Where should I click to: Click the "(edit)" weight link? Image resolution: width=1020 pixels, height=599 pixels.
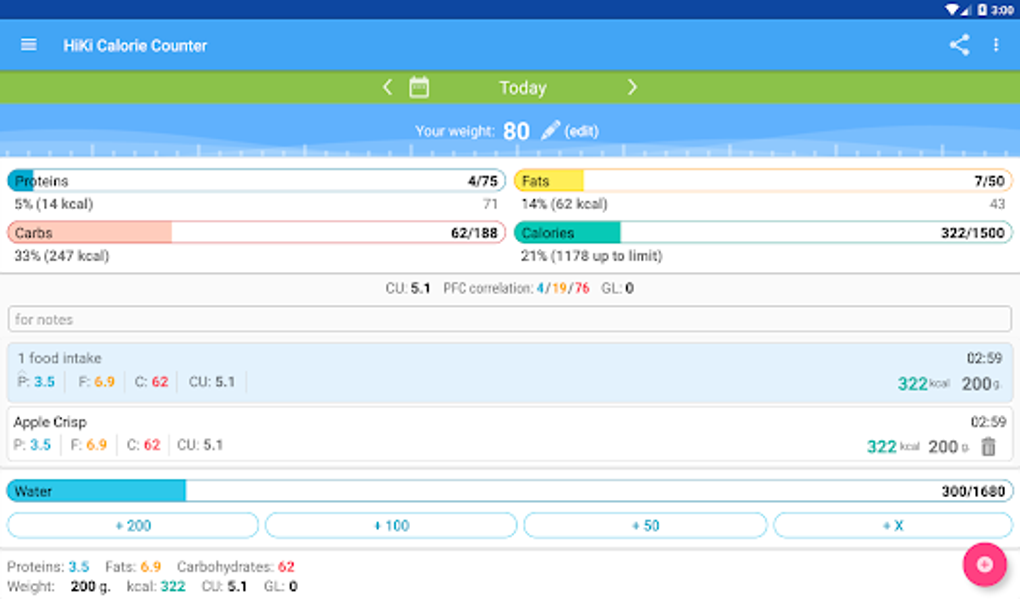[582, 131]
